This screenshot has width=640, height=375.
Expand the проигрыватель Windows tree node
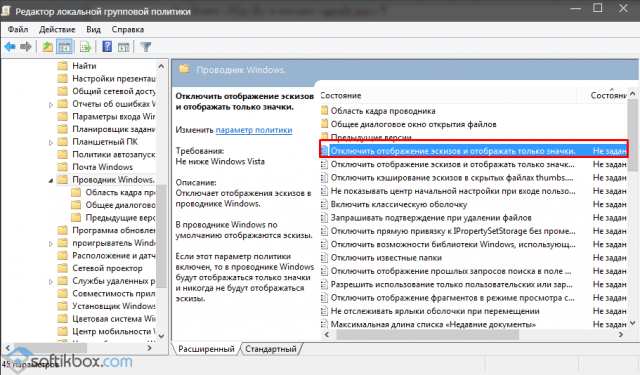point(51,244)
